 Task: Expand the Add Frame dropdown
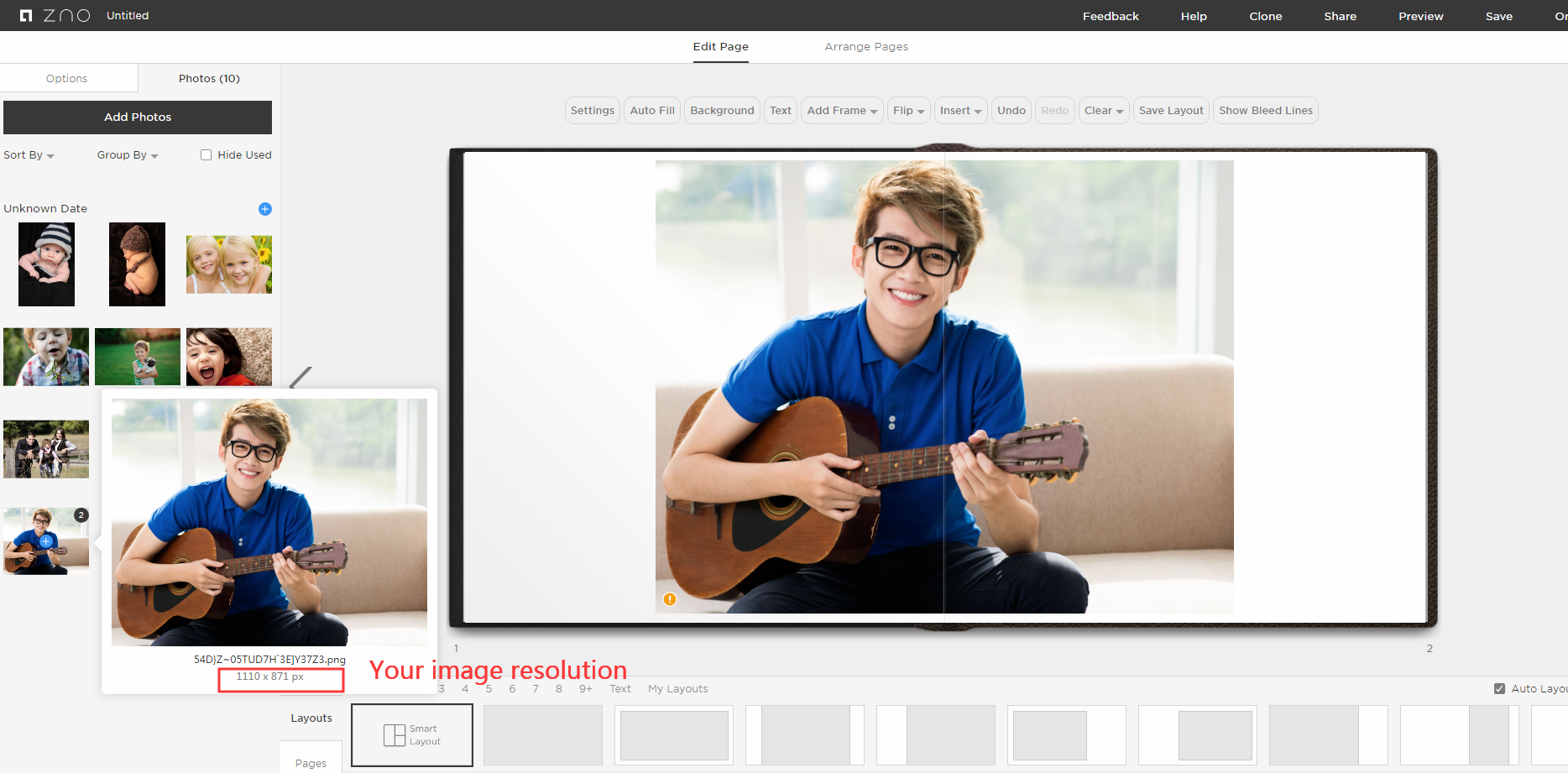pos(842,111)
